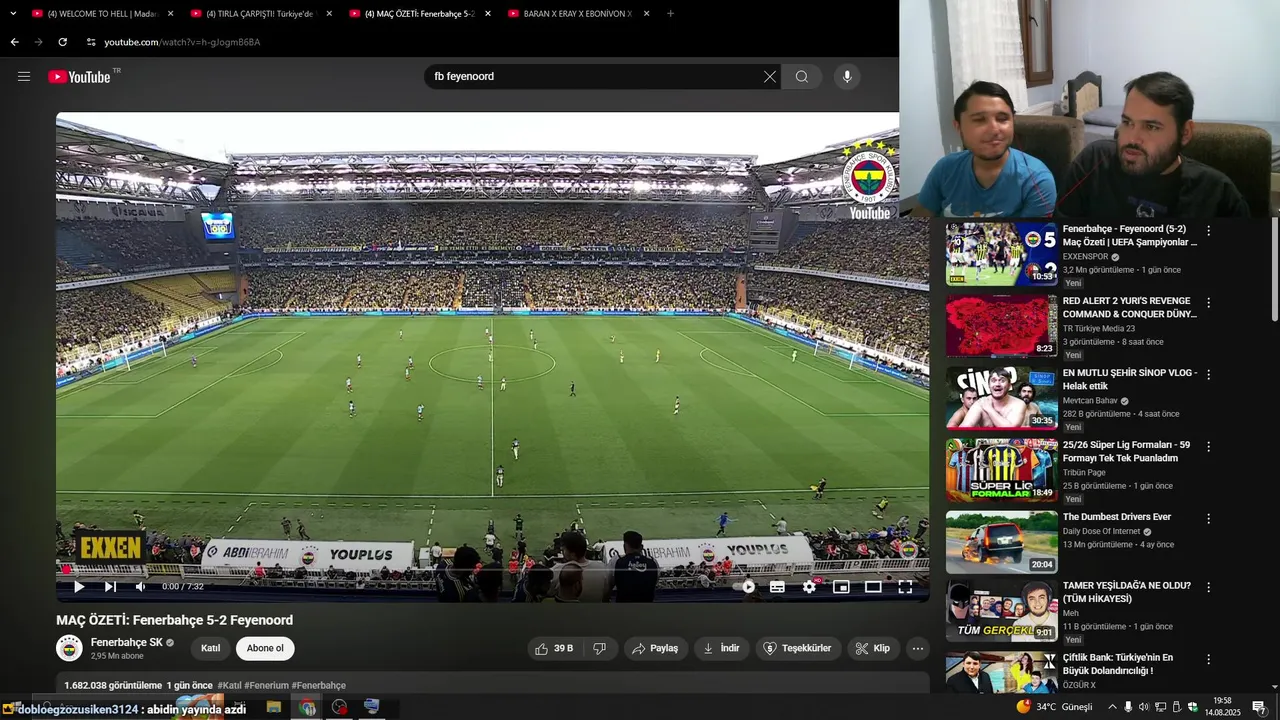Screen dimensions: 1280x720
Task: Open Fenerbahçe - Feyenoord EXXENSPOR thumbnail
Action: [x=1001, y=254]
